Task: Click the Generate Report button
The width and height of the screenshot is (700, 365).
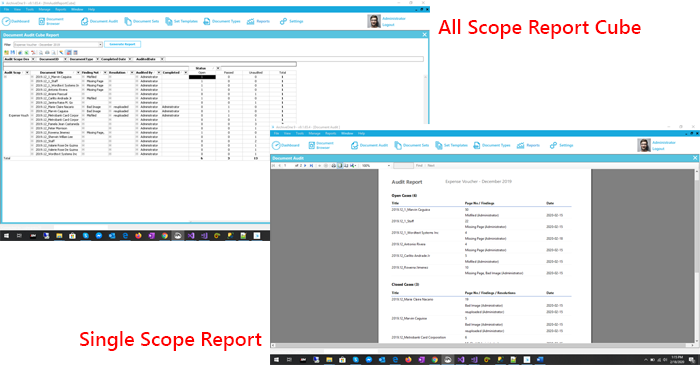Action: (122, 44)
